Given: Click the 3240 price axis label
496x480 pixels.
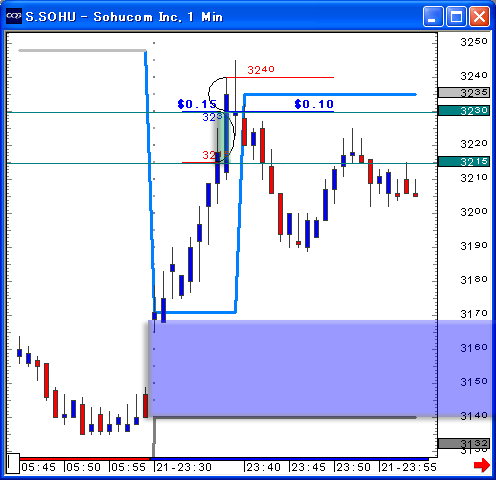Looking at the screenshot, I should click(x=474, y=76).
